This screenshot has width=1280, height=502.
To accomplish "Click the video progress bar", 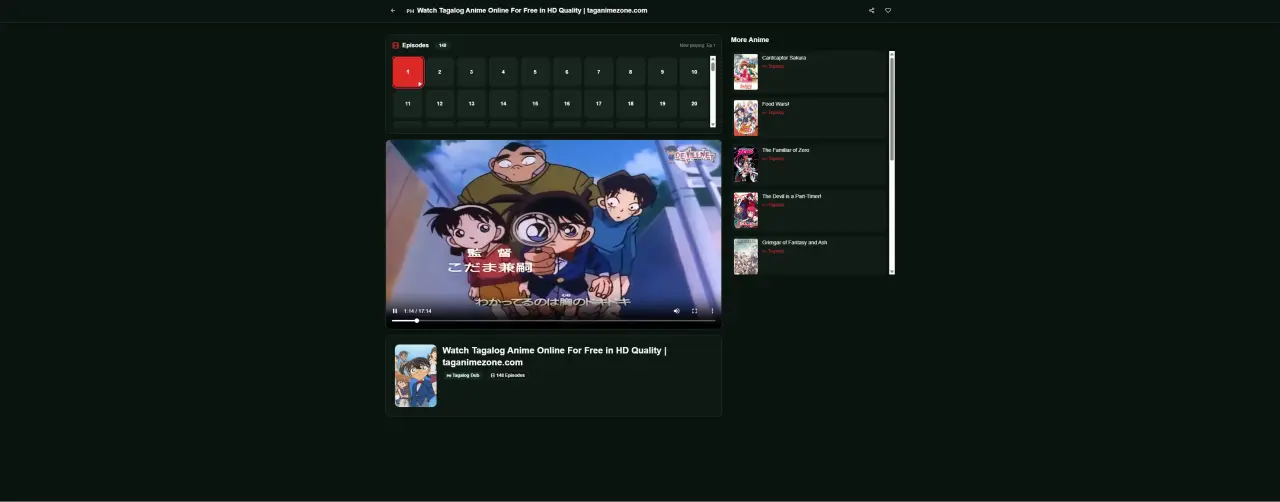I will tap(553, 321).
